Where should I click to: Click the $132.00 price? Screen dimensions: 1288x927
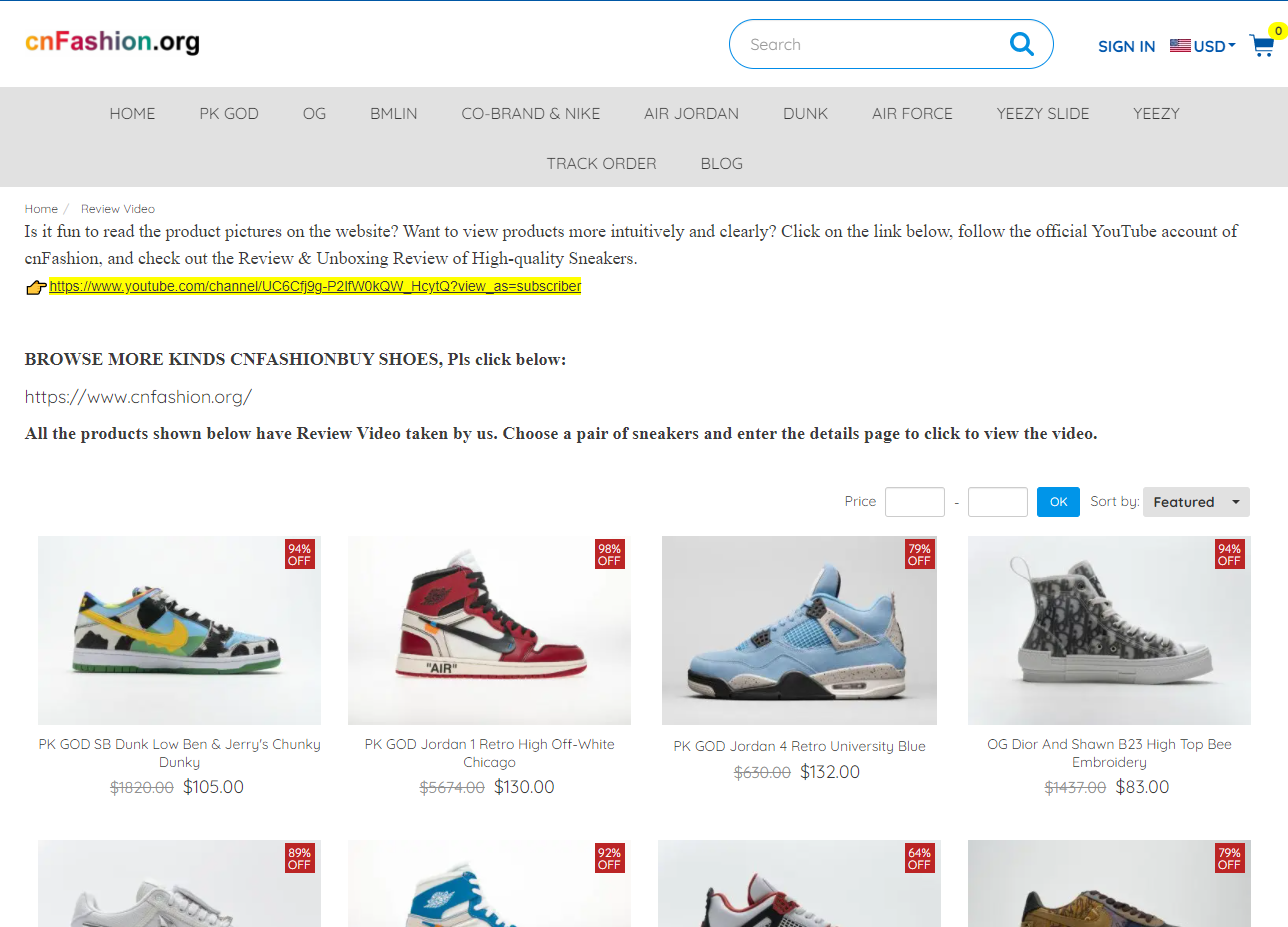[830, 772]
